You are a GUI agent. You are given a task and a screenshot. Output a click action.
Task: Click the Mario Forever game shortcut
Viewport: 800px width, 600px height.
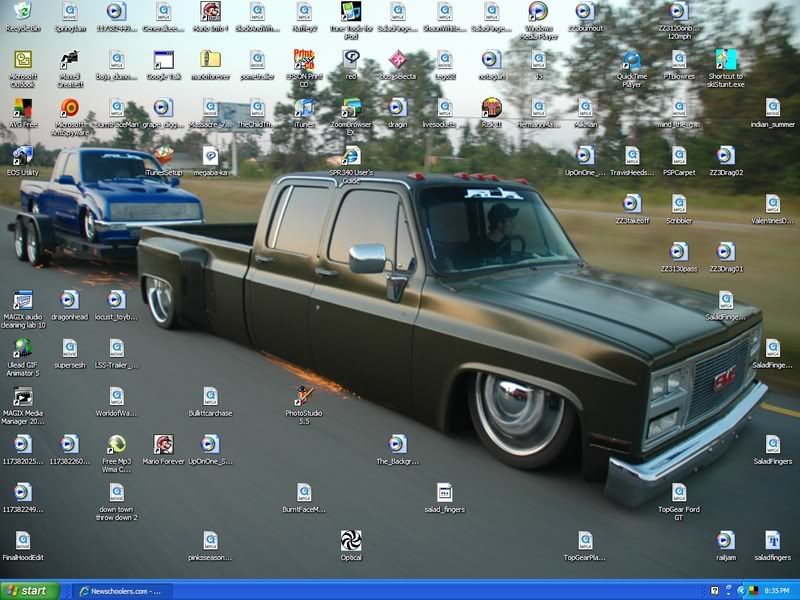click(x=163, y=444)
